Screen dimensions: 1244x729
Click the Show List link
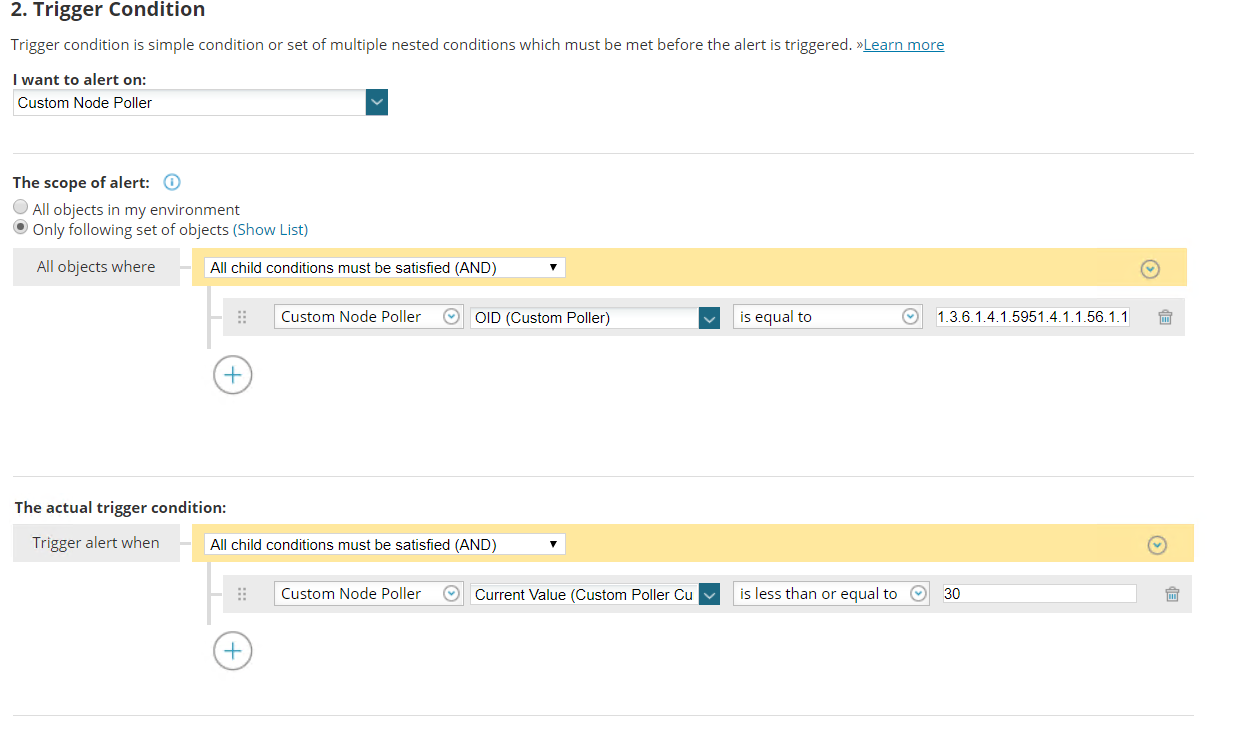[270, 229]
